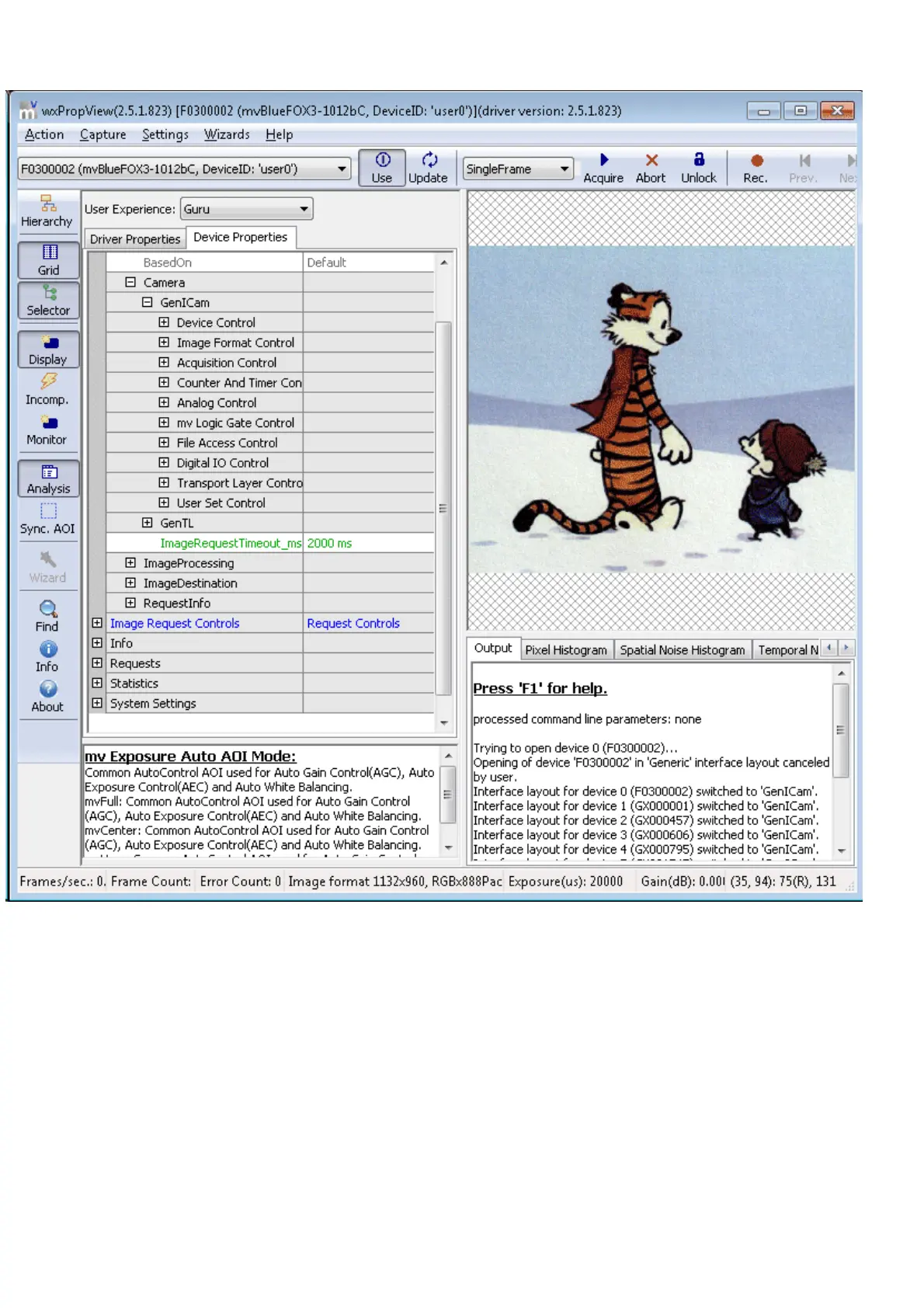The image size is (924, 1308).
Task: Collapse the Camera tree node
Action: click(130, 283)
